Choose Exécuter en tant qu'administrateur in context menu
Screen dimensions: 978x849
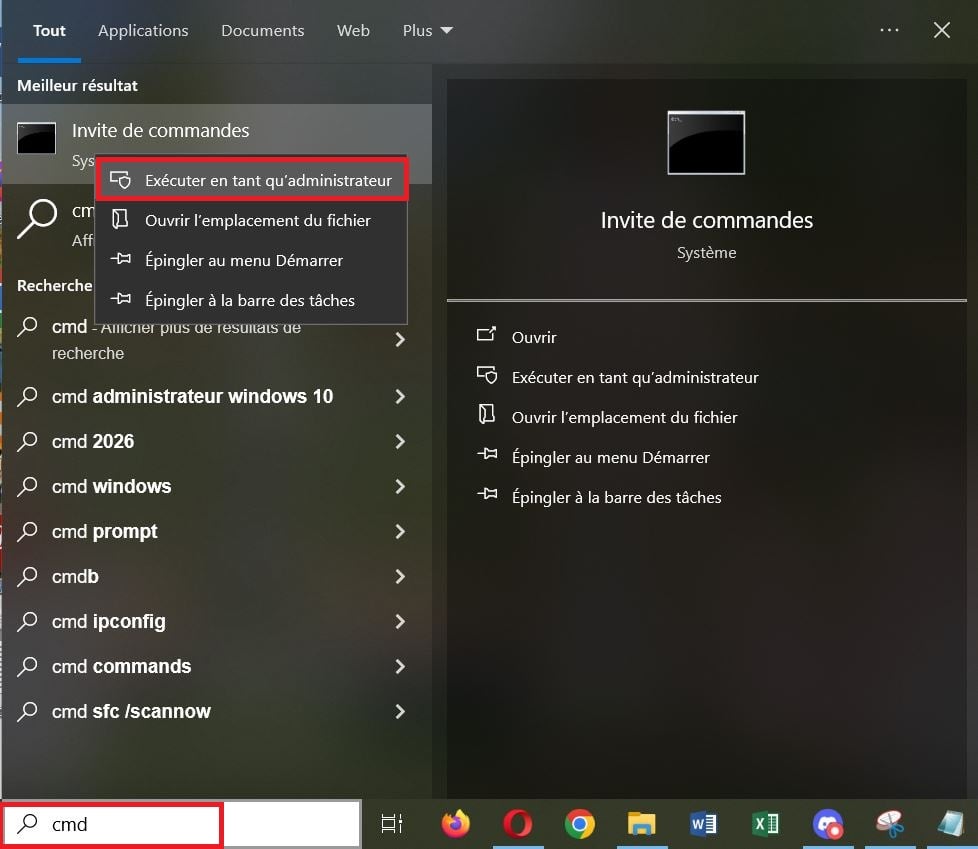(252, 180)
